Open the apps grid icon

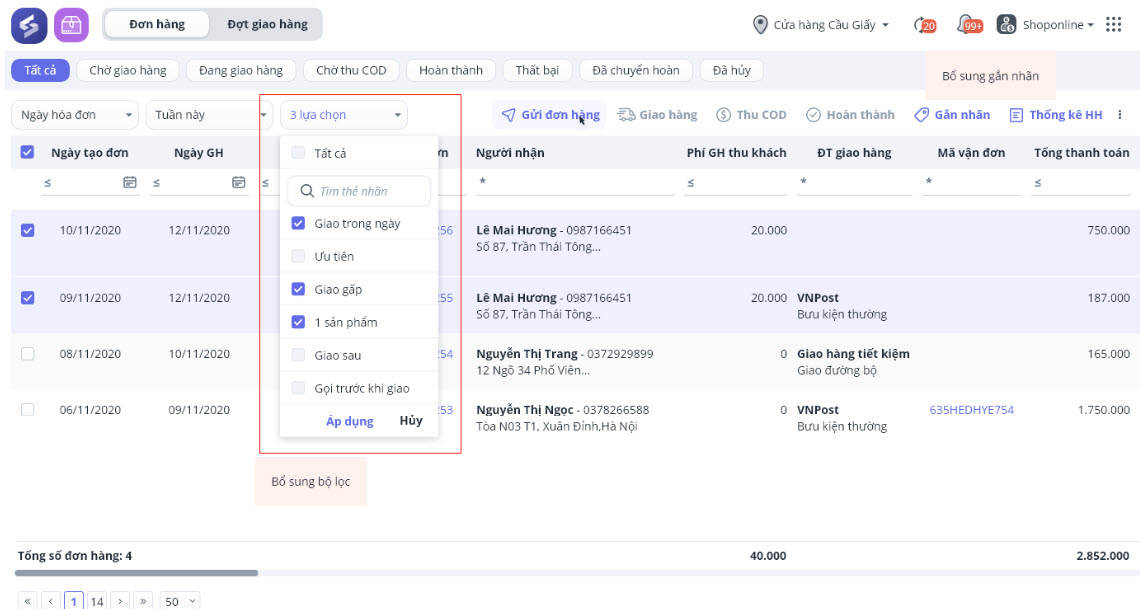coord(1113,25)
